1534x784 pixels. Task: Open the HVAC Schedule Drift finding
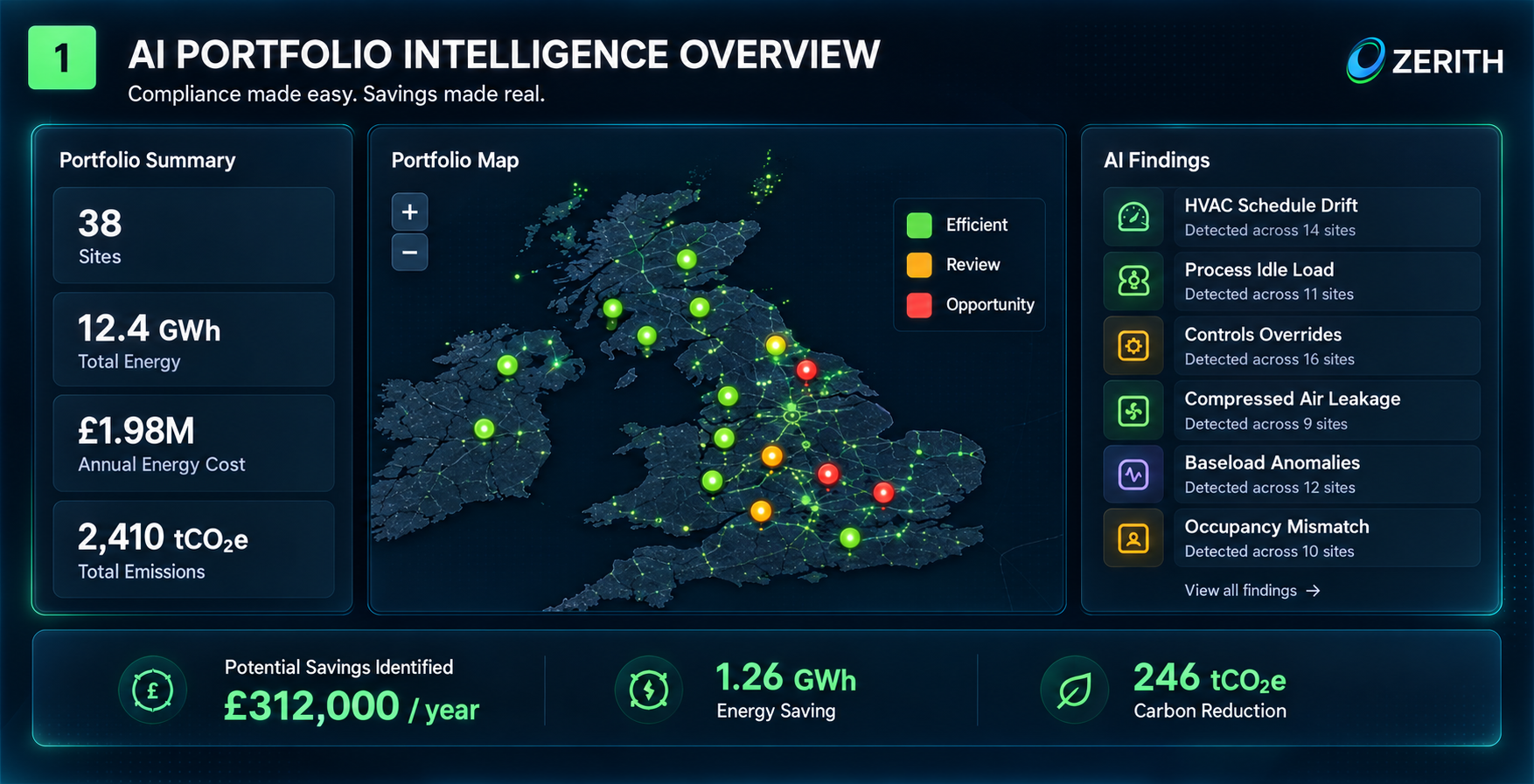tap(1327, 217)
